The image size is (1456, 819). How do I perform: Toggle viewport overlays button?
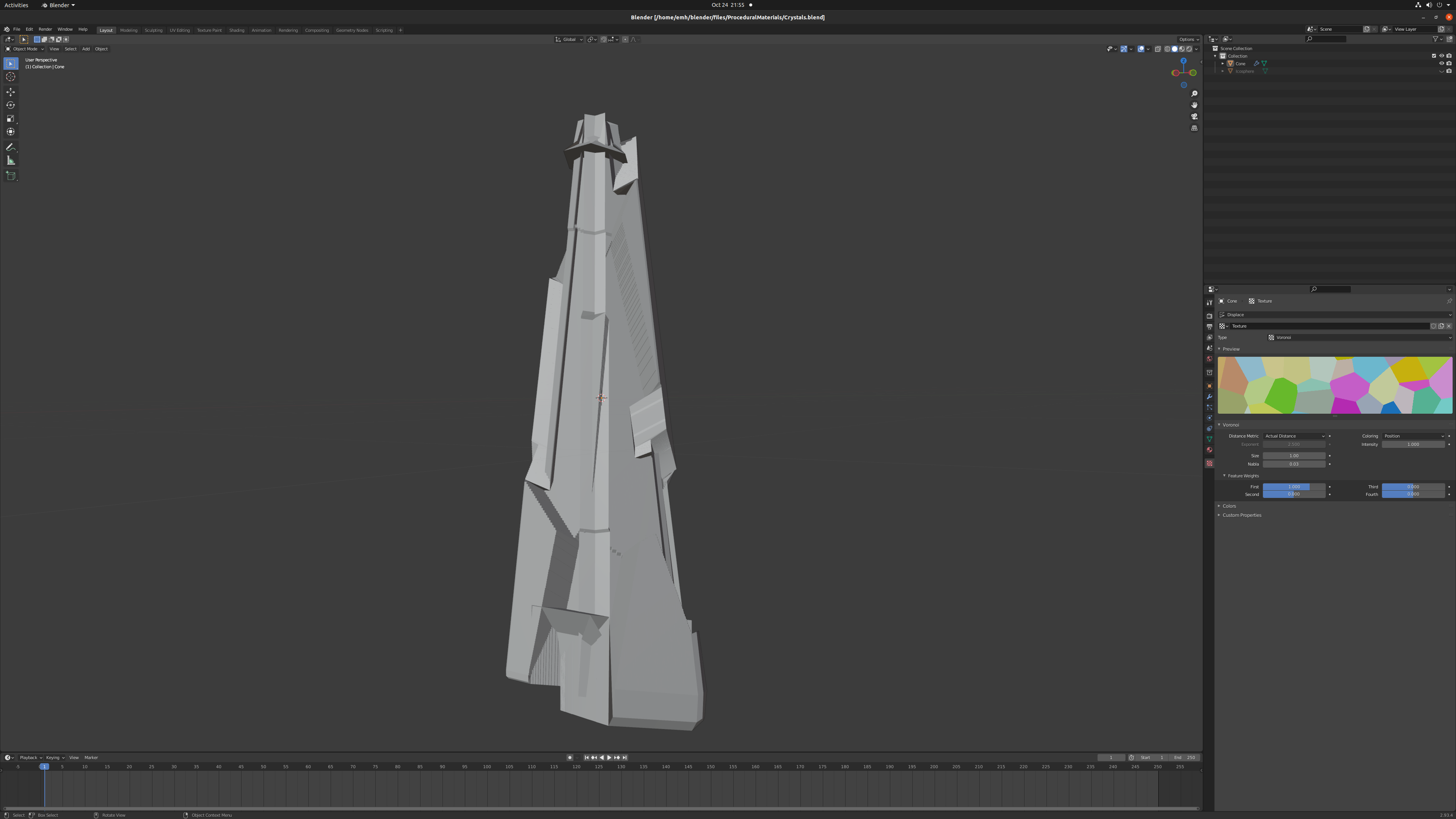(x=1141, y=49)
